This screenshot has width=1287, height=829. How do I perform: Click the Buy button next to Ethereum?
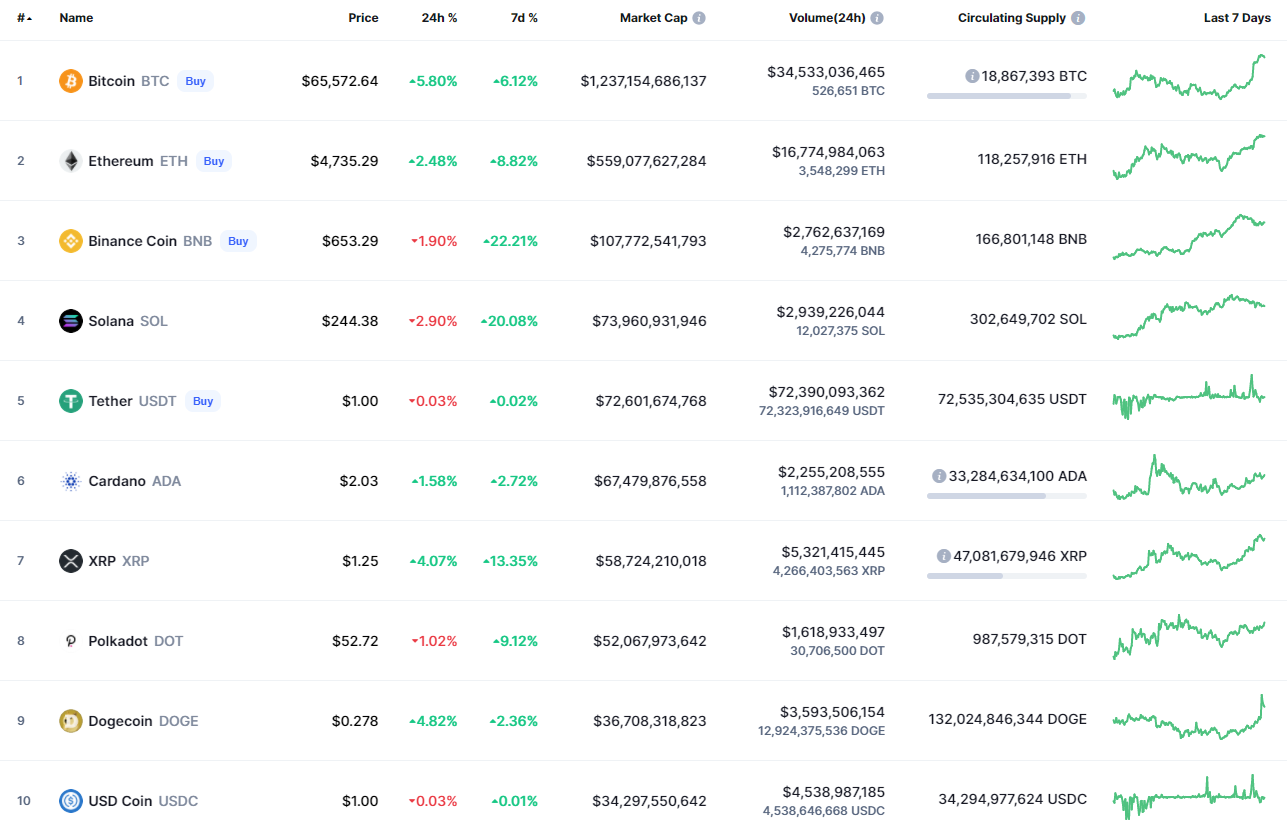click(x=214, y=161)
